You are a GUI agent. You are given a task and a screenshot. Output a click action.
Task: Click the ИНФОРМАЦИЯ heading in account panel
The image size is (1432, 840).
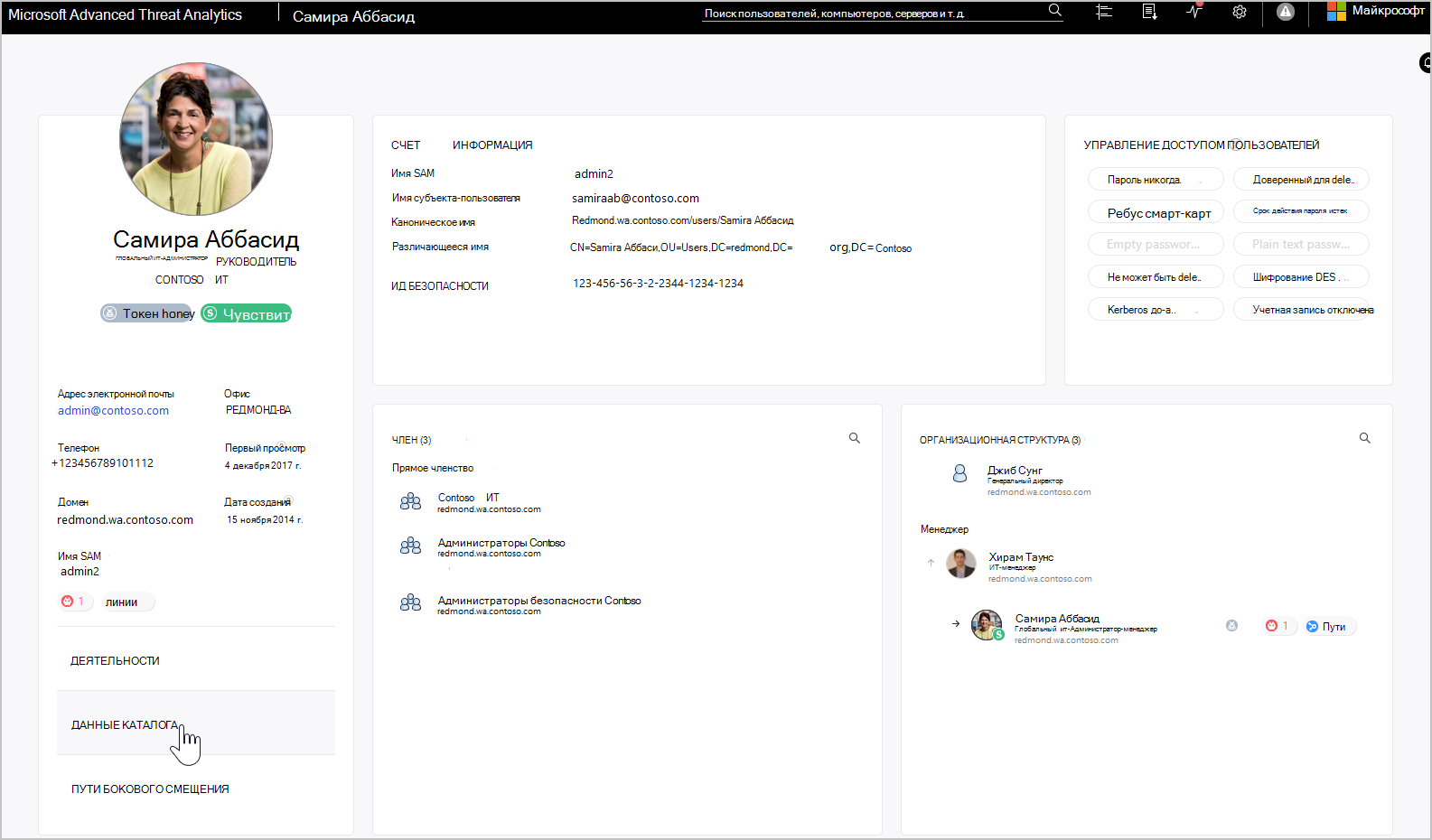point(492,145)
